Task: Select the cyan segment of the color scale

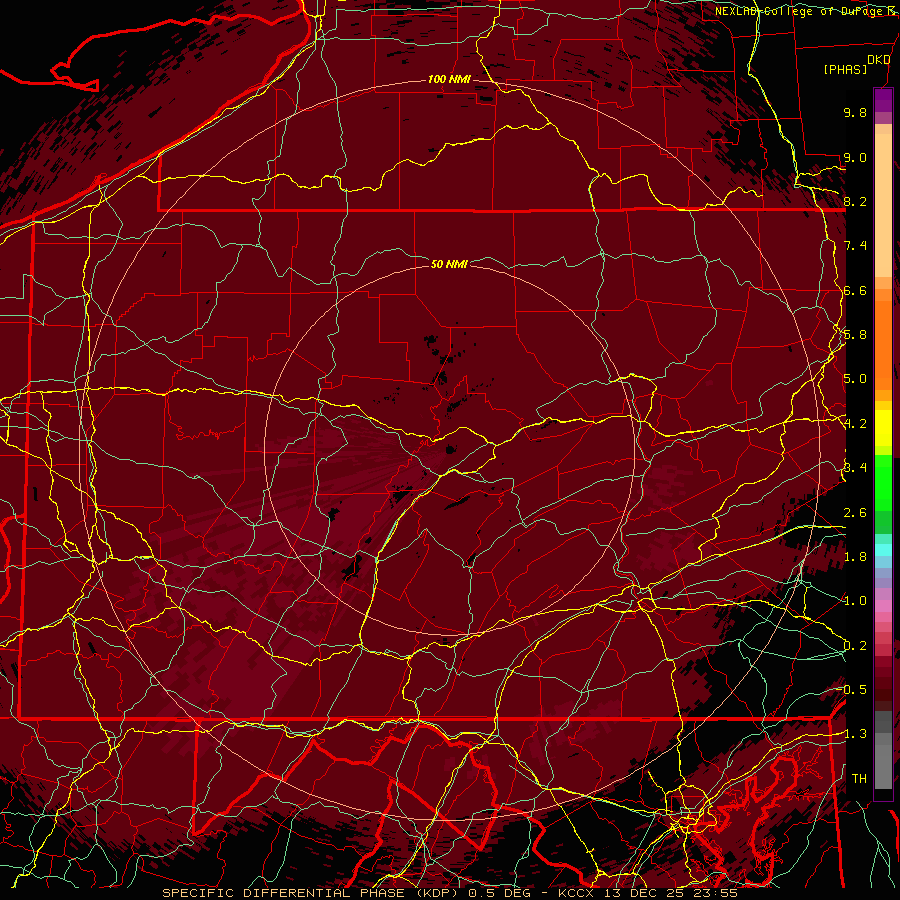Action: [x=883, y=550]
